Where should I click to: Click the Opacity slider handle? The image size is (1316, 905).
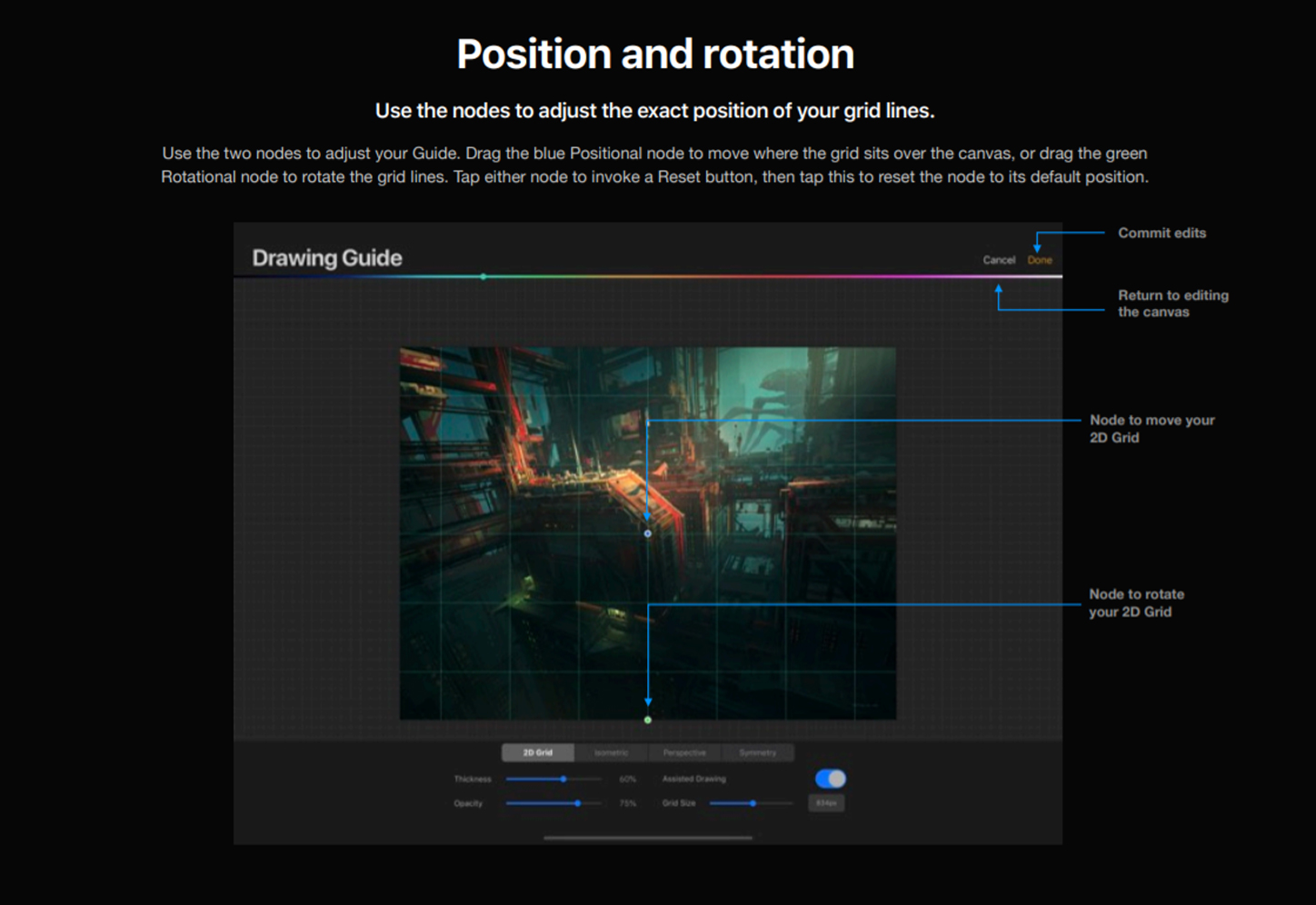(x=578, y=803)
